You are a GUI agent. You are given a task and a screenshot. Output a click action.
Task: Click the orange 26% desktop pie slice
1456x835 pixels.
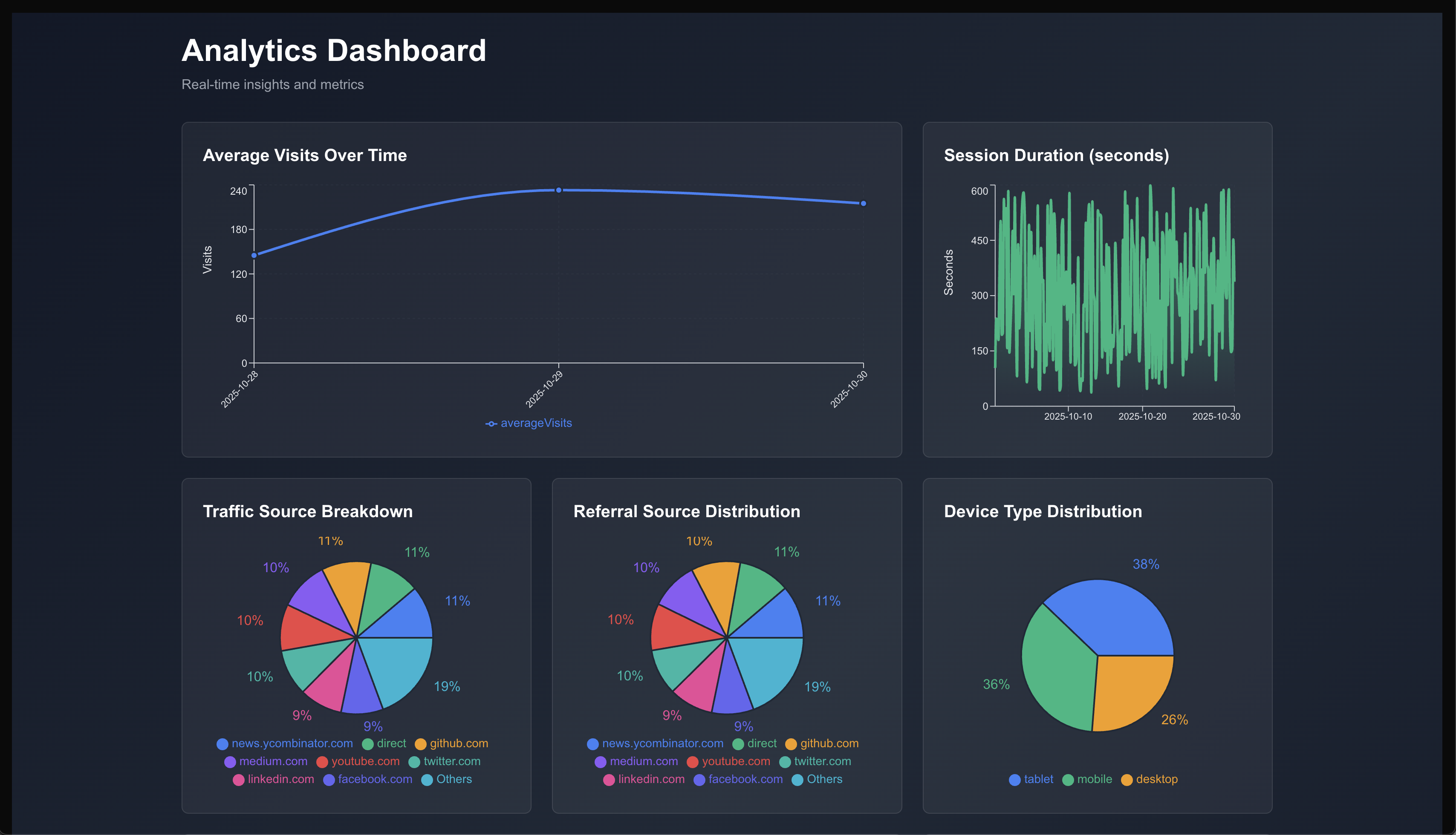1130,691
